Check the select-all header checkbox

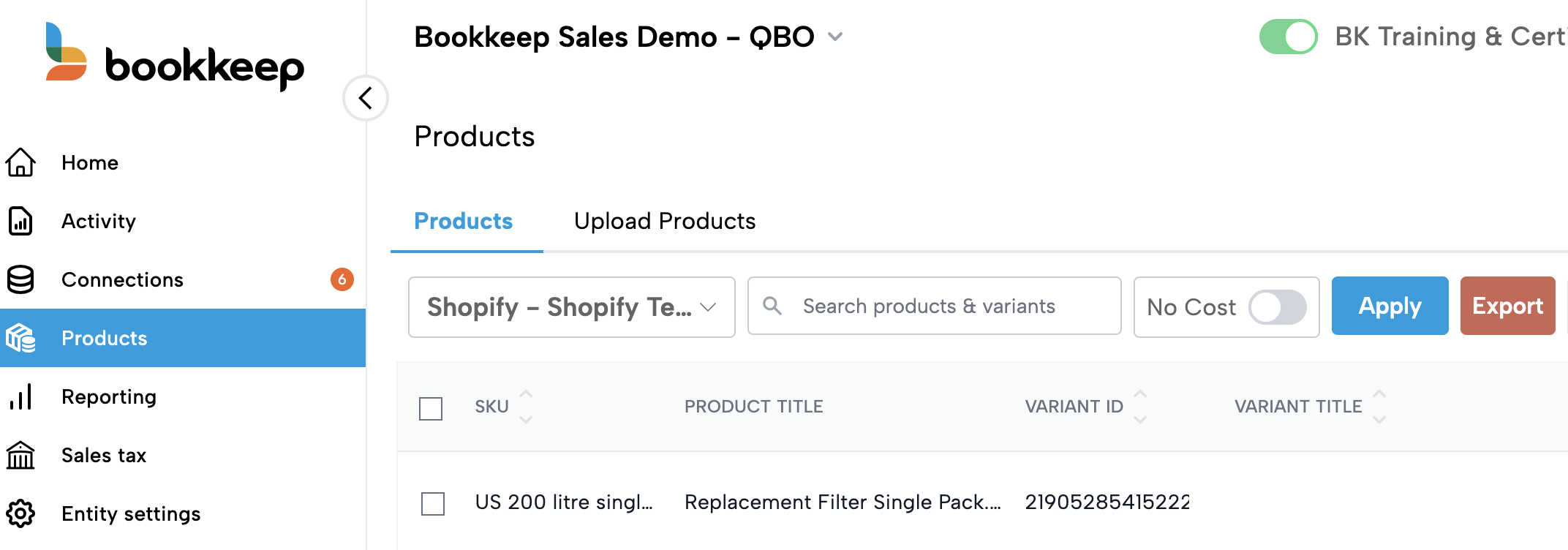(431, 408)
